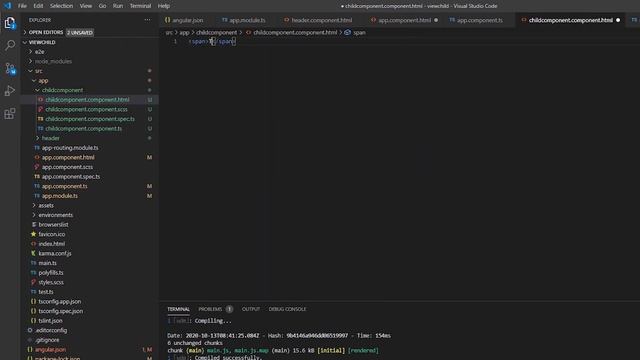Open the Extensions view icon

click(10, 113)
